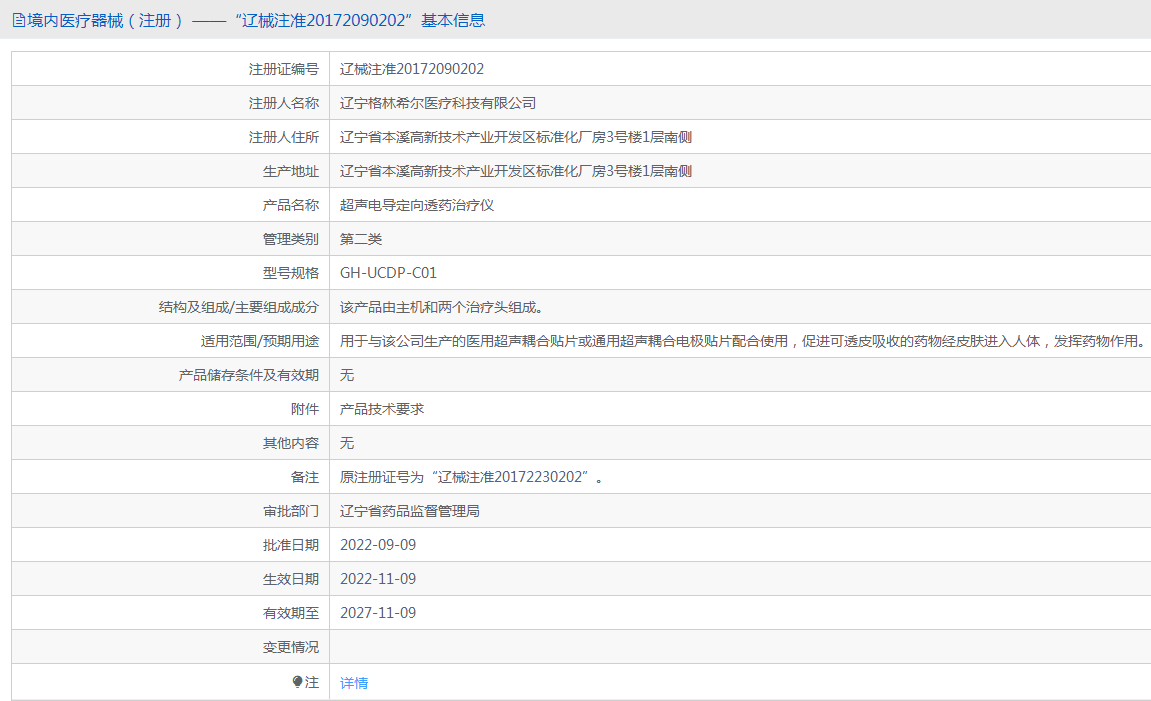Click the 适用范围/预期用途 label
1151x701 pixels.
pos(260,341)
